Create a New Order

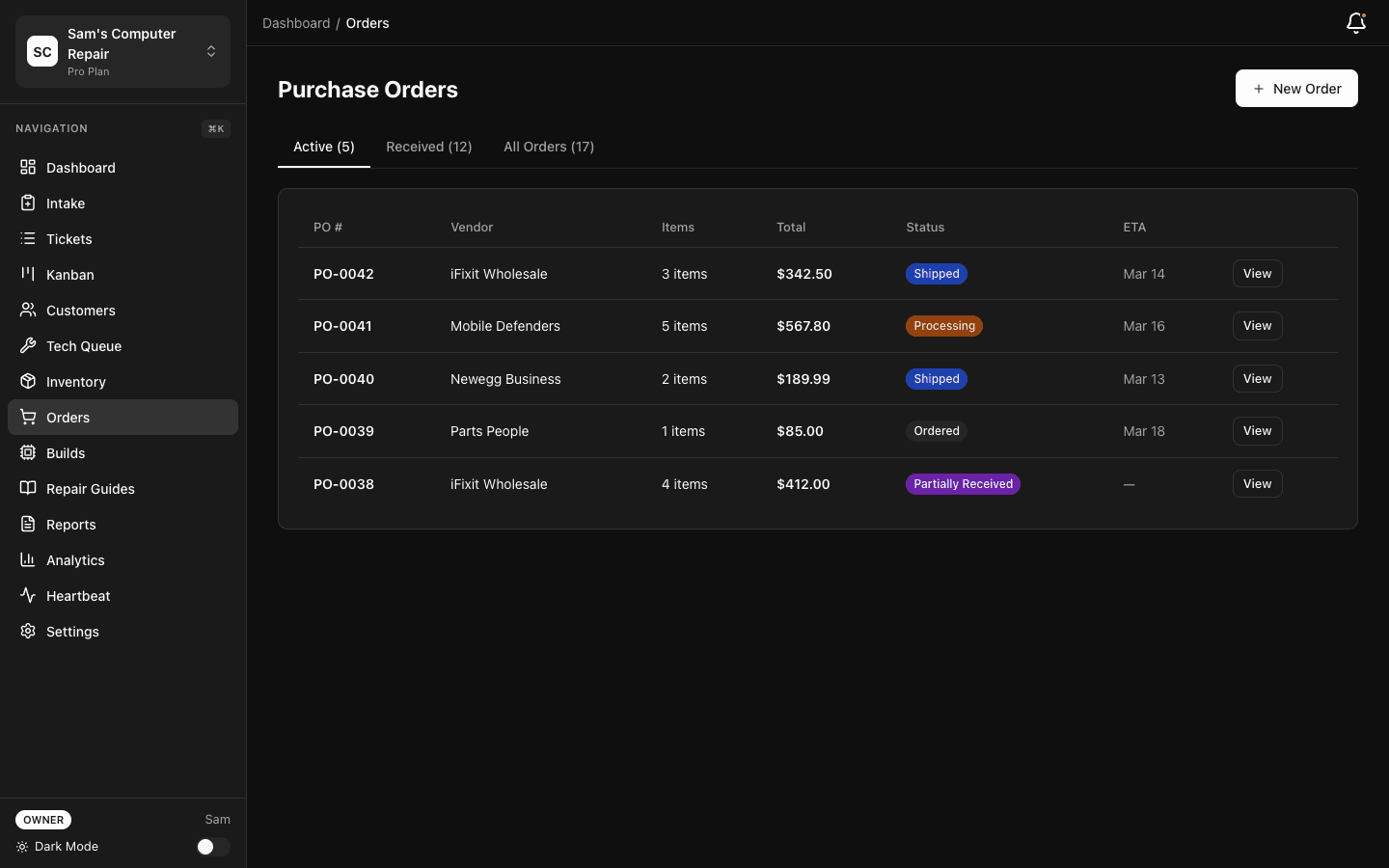[x=1296, y=88]
